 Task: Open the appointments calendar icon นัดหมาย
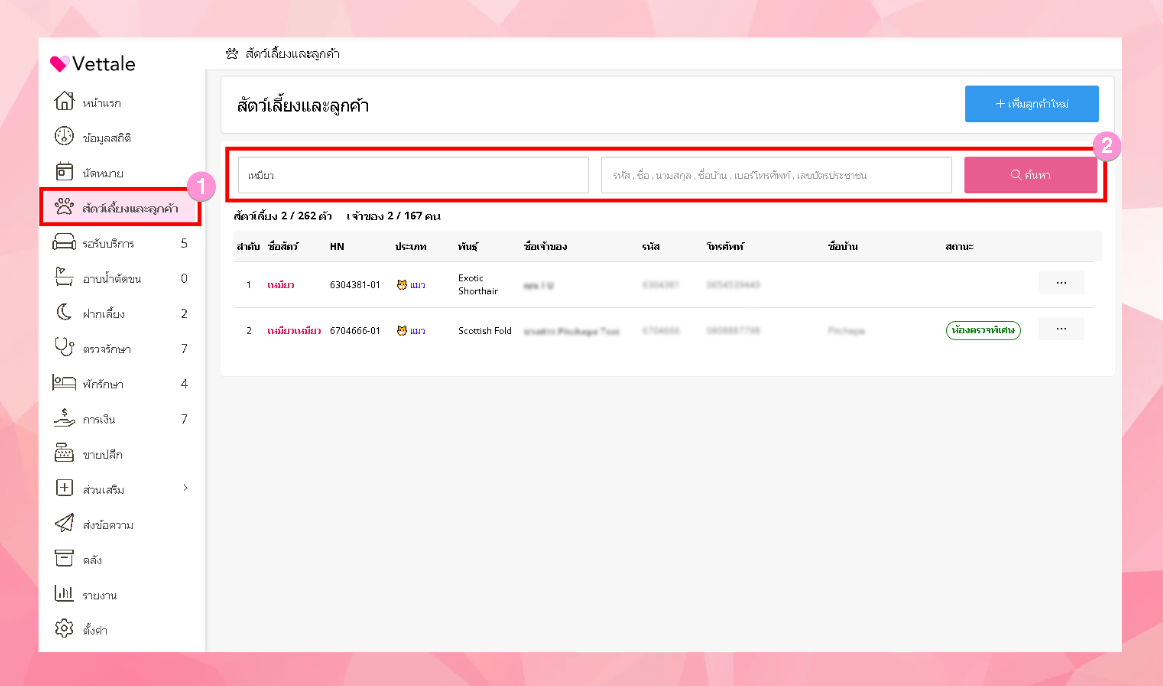click(x=65, y=171)
